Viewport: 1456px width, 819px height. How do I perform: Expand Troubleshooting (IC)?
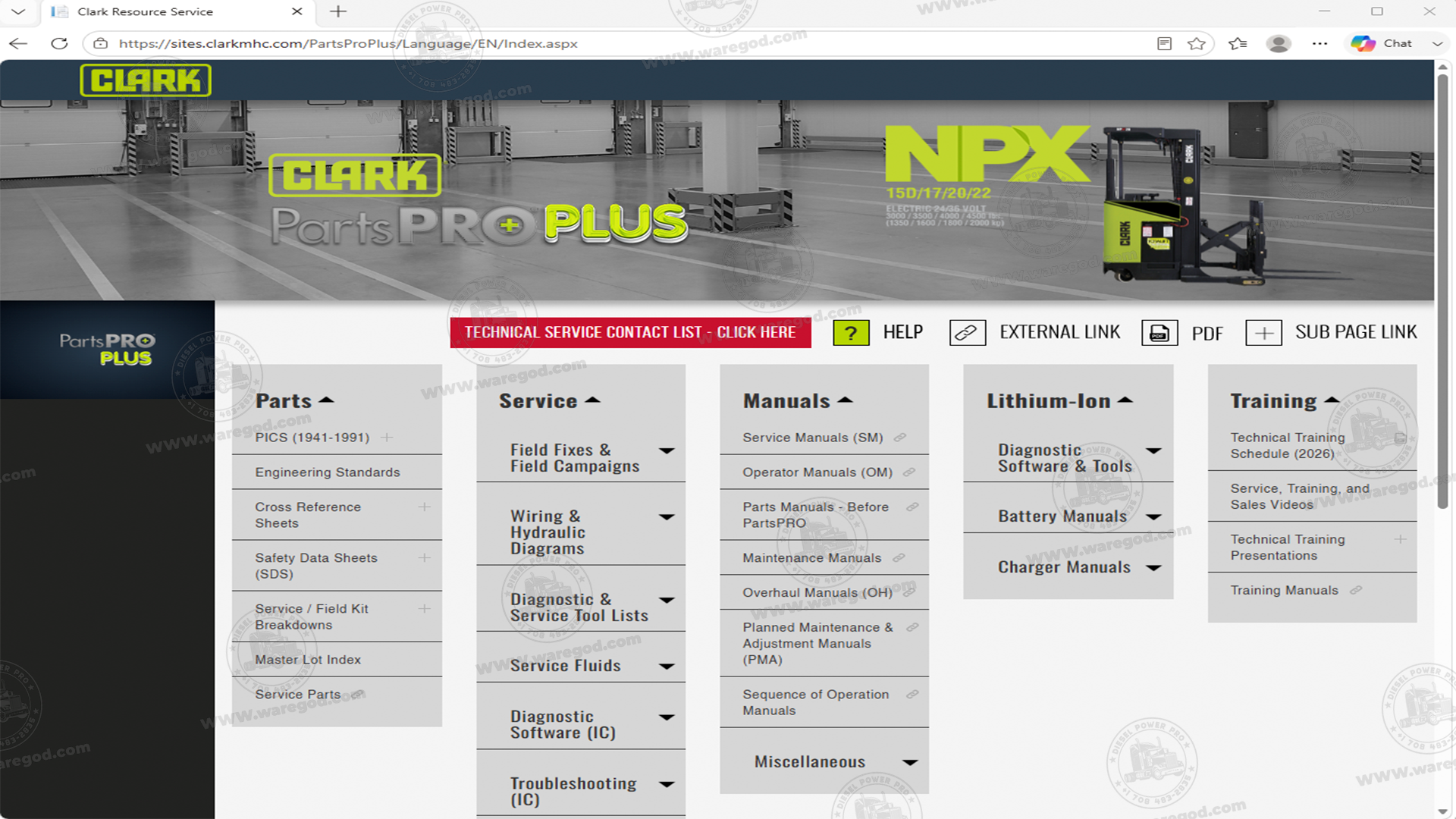tap(667, 784)
